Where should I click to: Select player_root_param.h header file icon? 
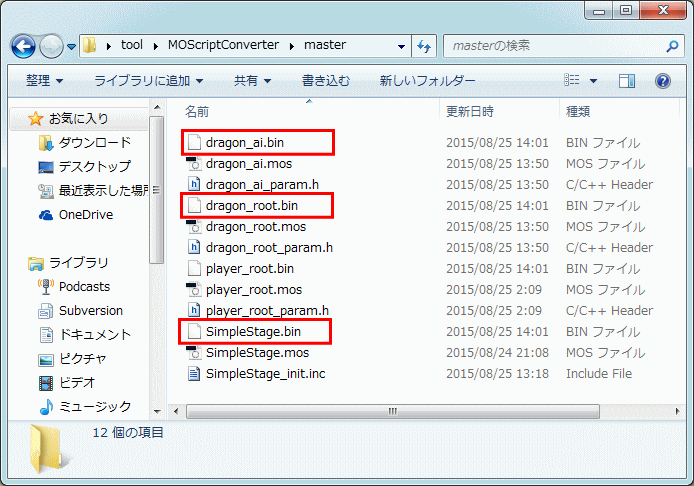[194, 310]
